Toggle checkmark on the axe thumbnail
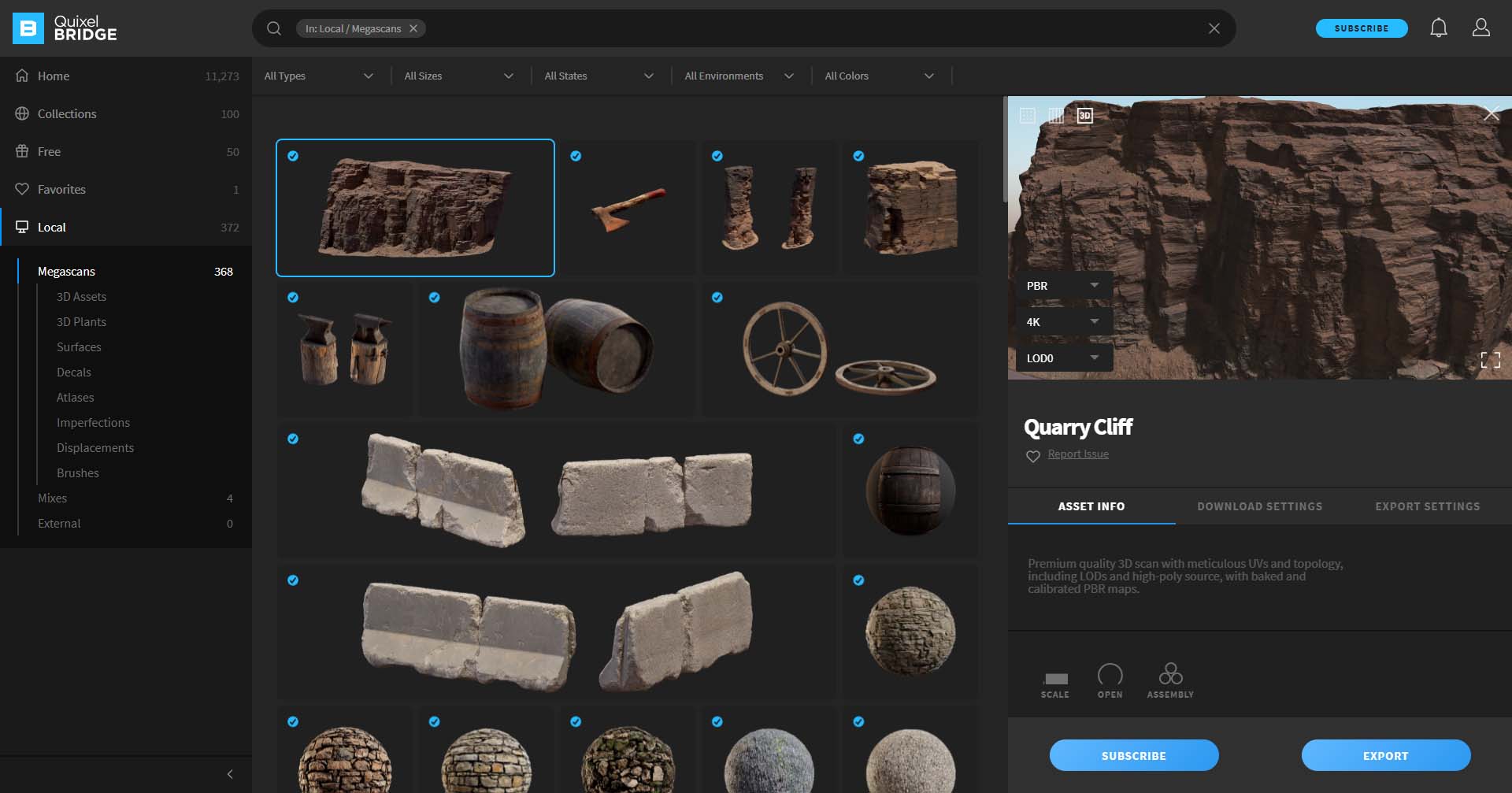The height and width of the screenshot is (793, 1512). (x=576, y=156)
